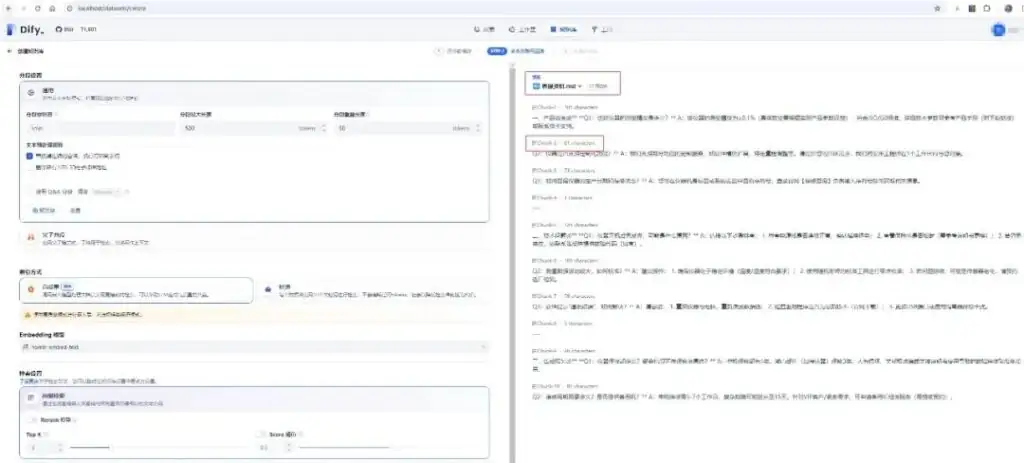
Task: Click the blue step 2 badge
Action: [496, 51]
